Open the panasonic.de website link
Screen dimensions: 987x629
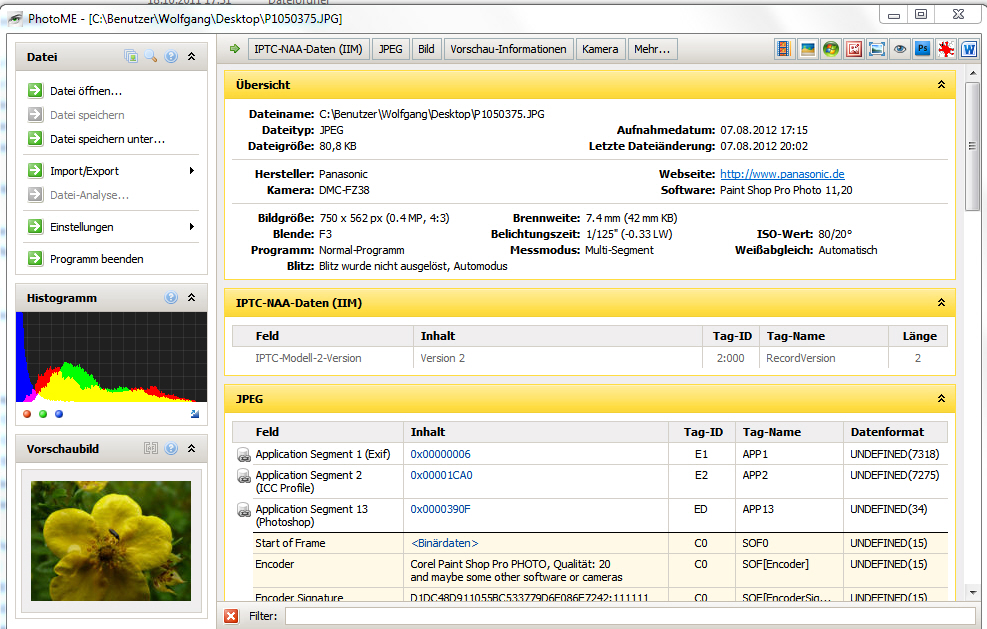(x=782, y=174)
